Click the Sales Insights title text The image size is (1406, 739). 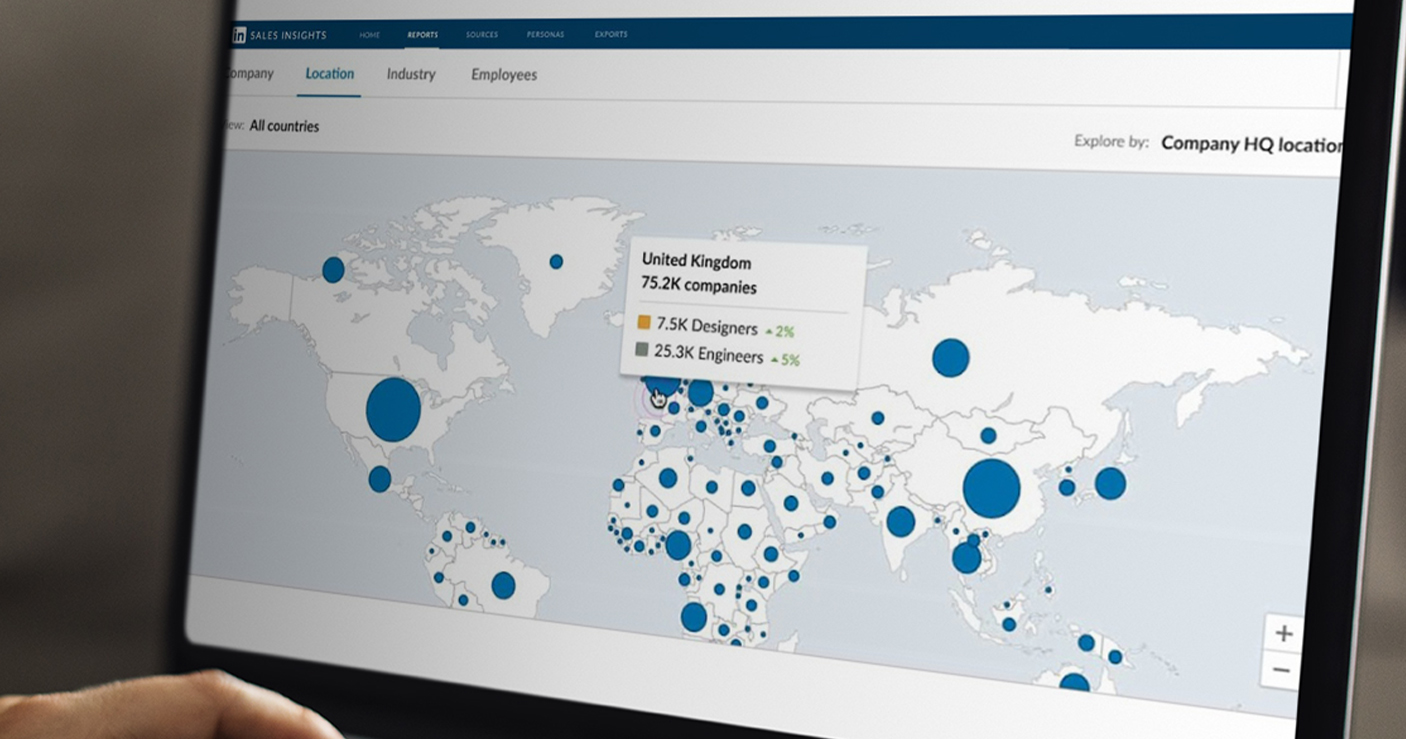click(x=289, y=35)
